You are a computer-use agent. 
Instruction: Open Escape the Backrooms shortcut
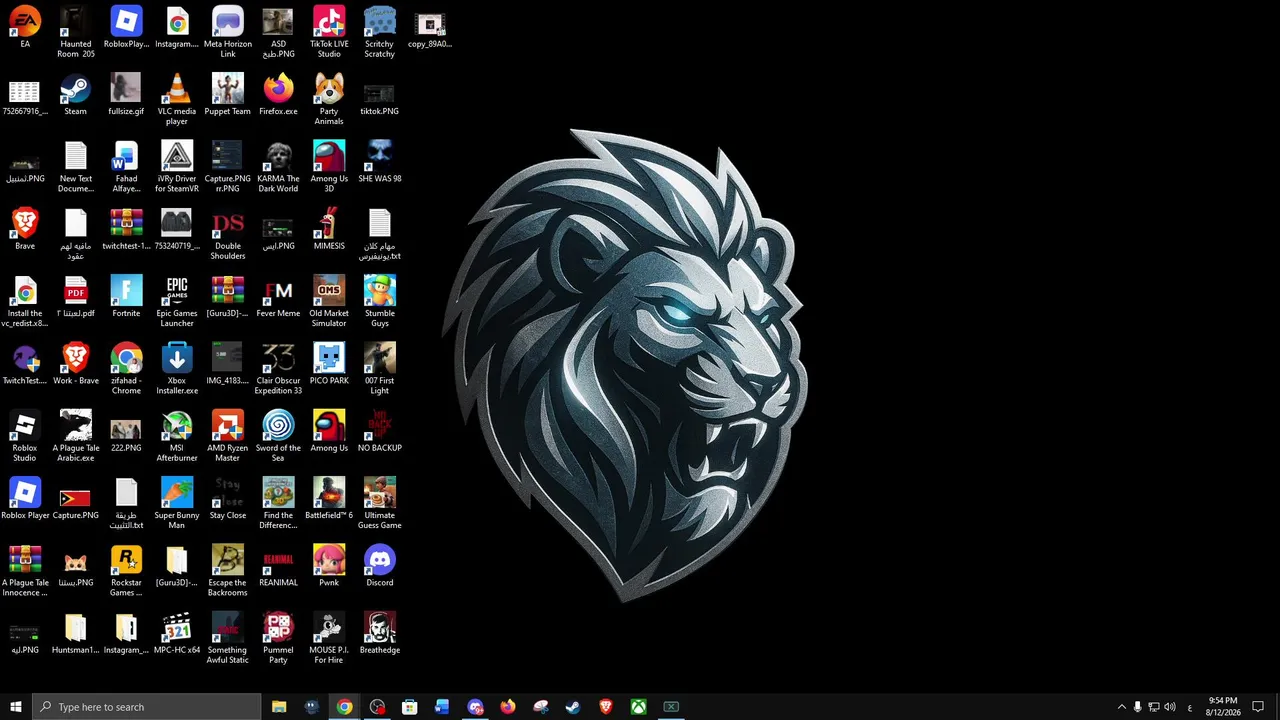228,568
